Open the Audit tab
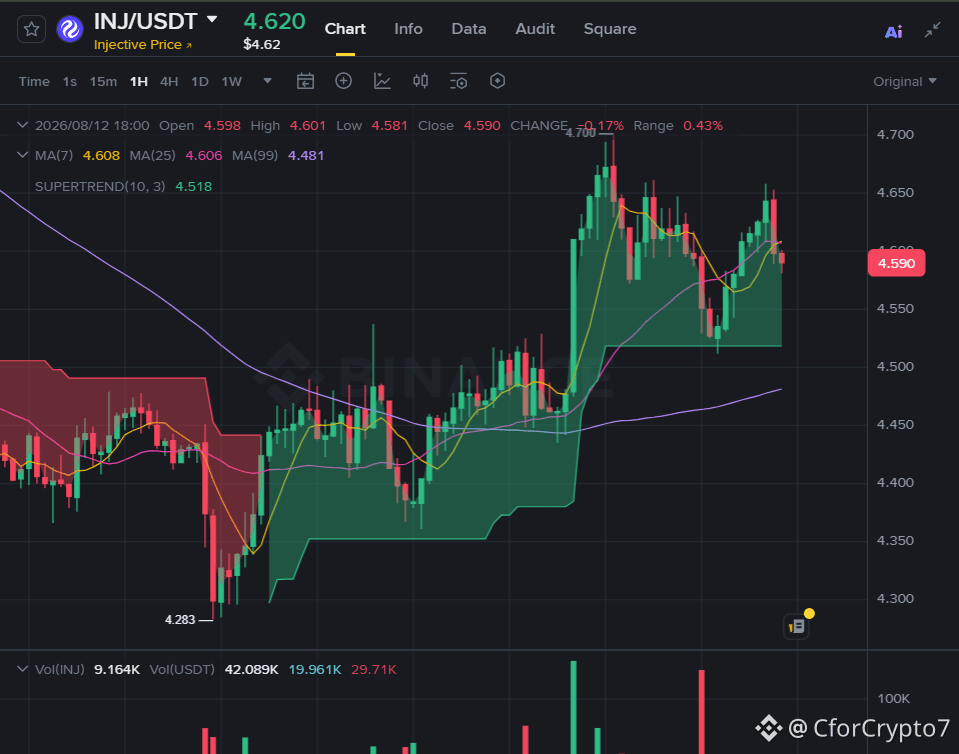Image resolution: width=959 pixels, height=754 pixels. 535,29
